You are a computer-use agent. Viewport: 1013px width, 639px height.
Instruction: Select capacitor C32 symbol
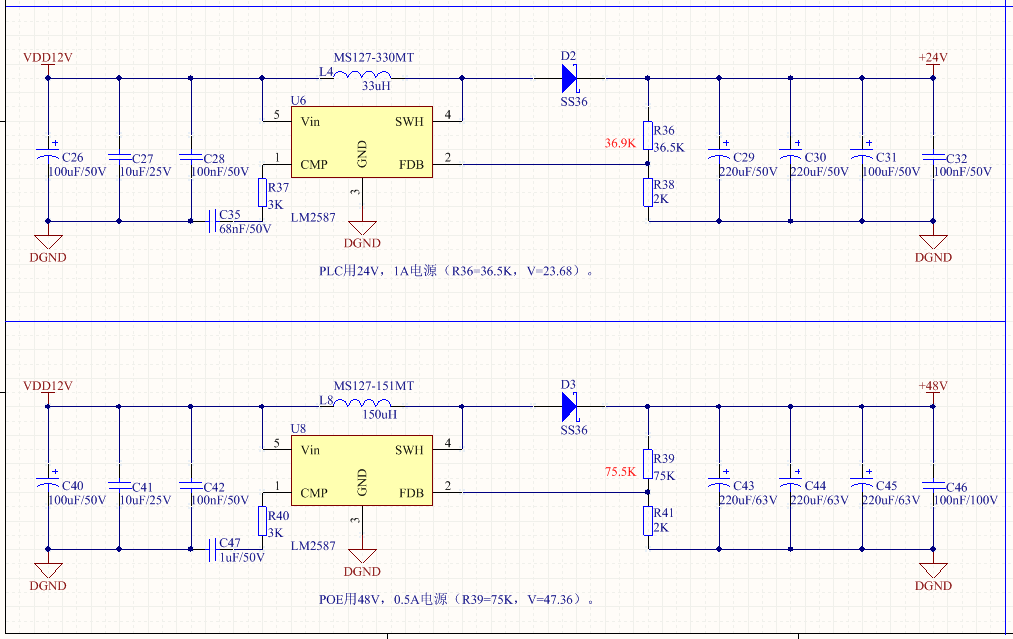tap(933, 156)
